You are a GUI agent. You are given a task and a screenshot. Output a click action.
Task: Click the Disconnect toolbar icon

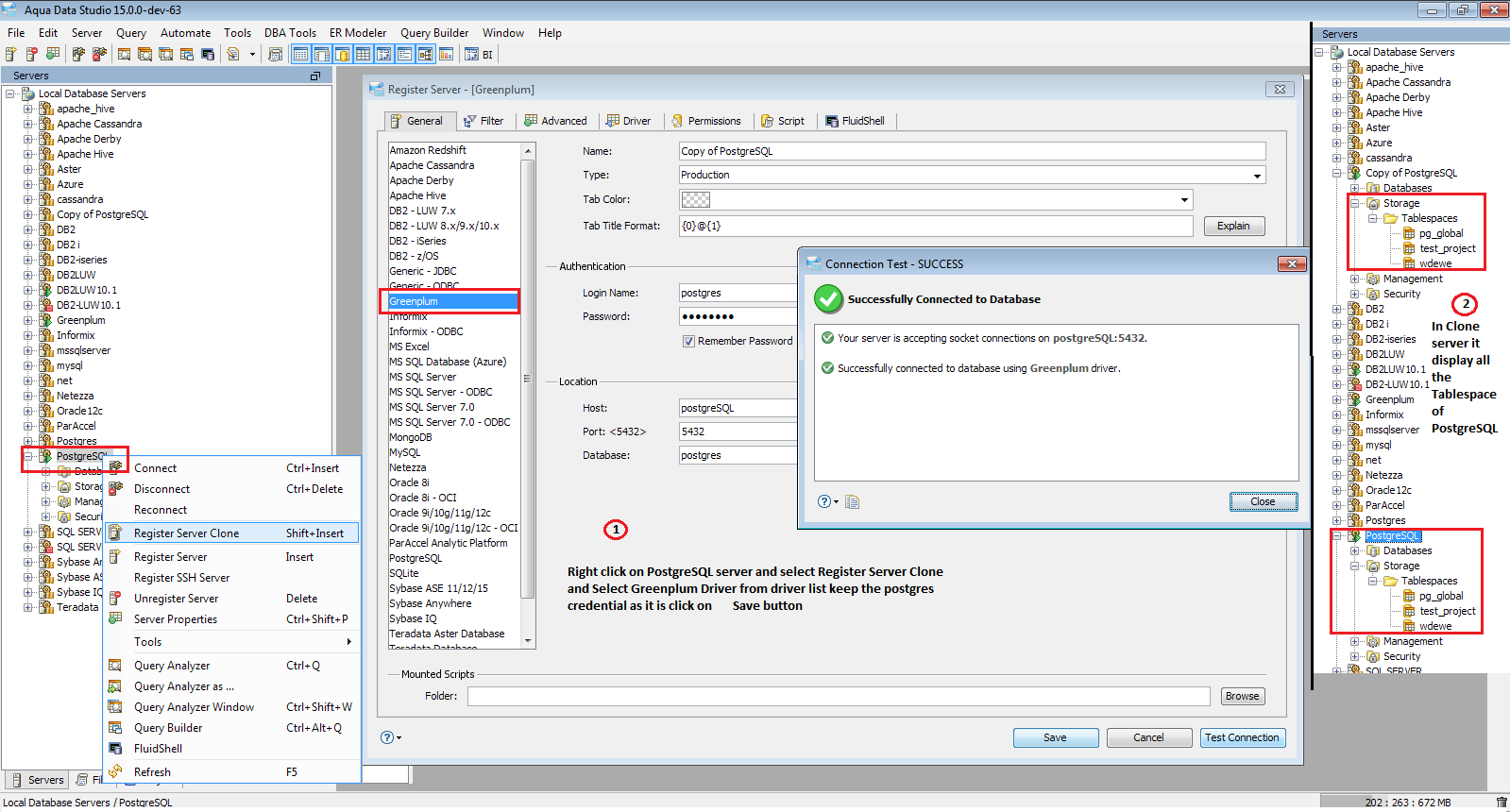[99, 55]
